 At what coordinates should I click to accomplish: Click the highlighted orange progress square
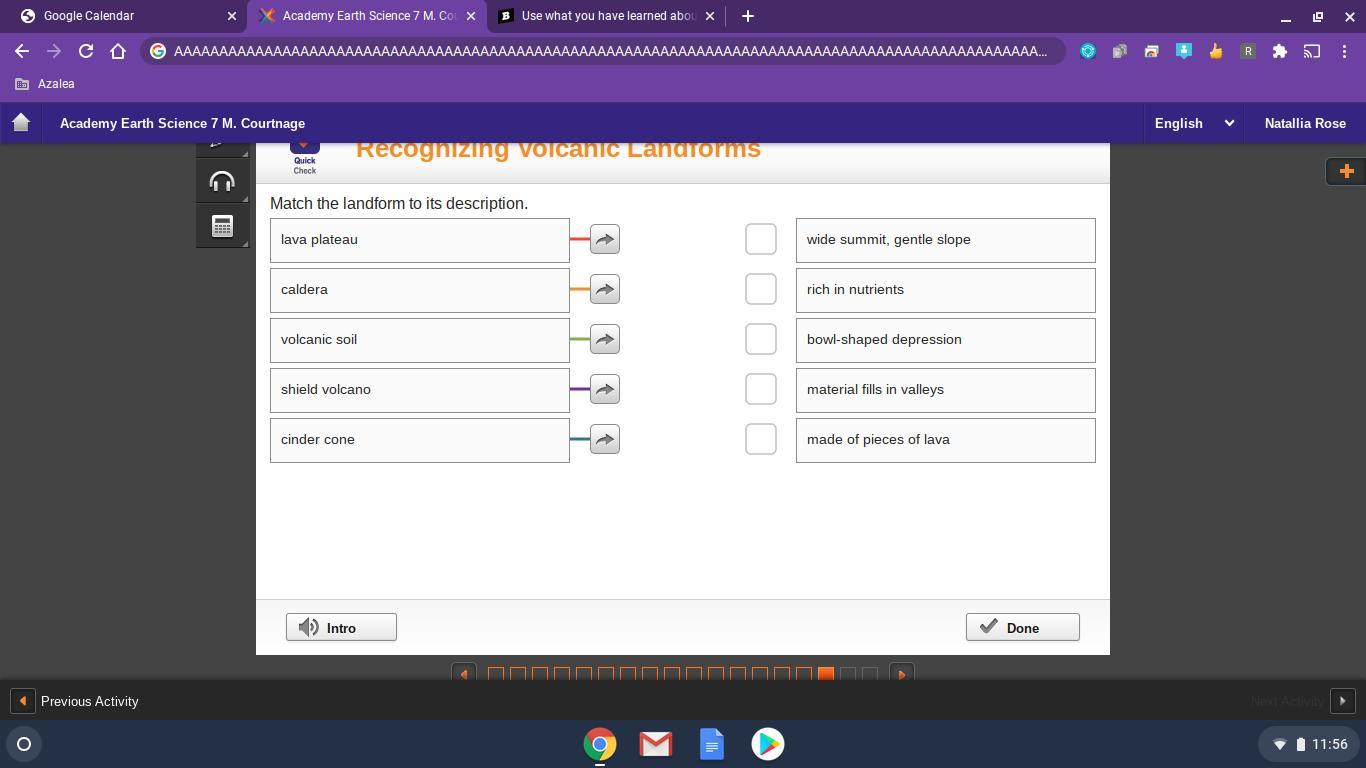pos(826,674)
